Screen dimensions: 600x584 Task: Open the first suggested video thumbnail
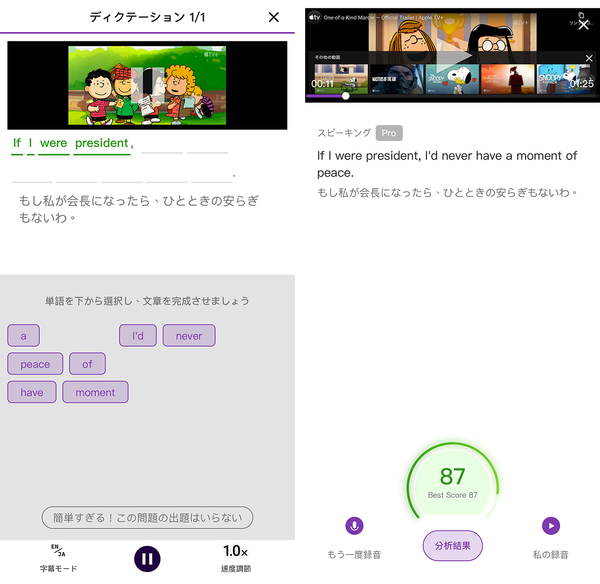[x=341, y=79]
